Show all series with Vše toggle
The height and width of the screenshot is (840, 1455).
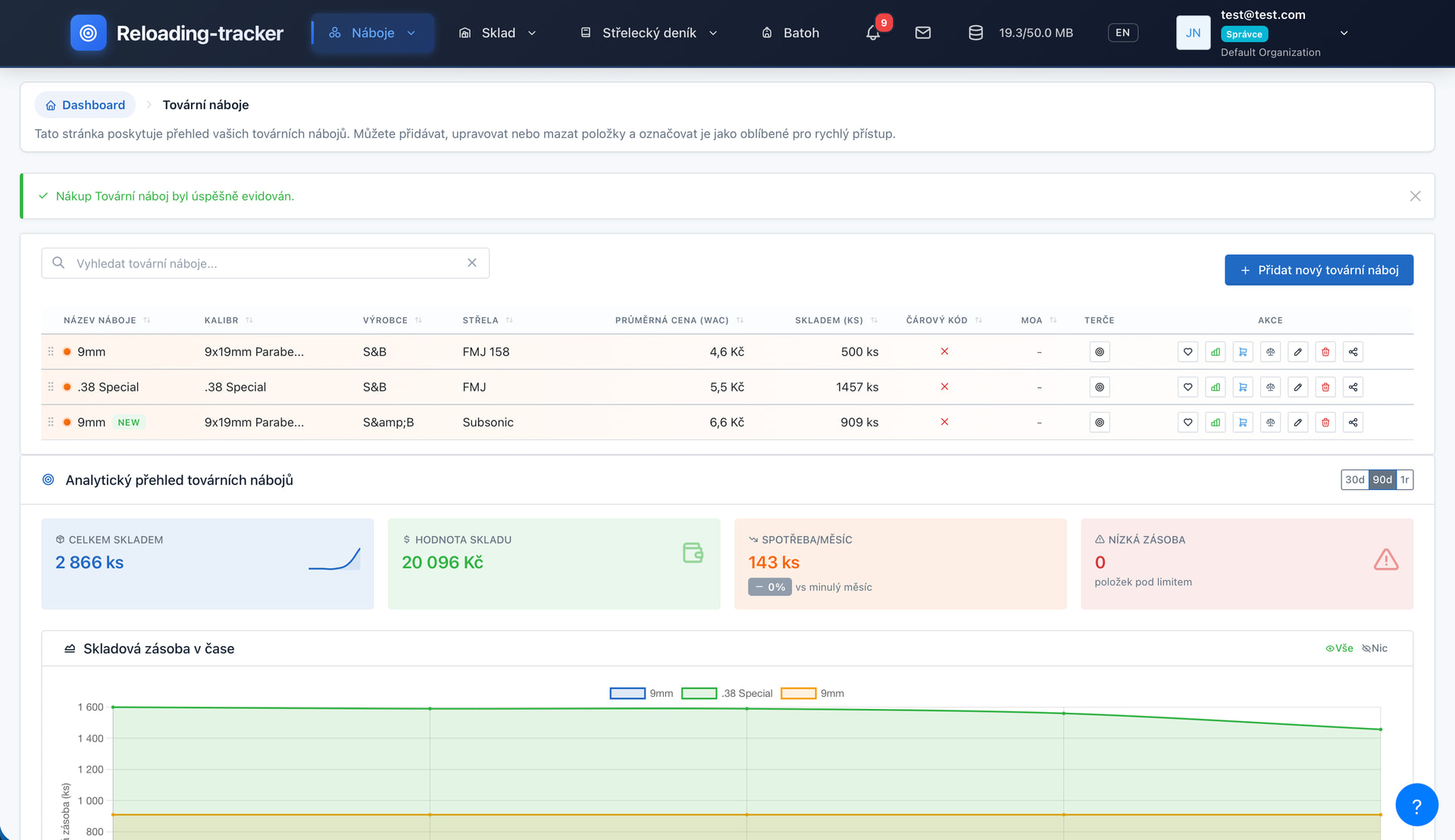(x=1339, y=648)
